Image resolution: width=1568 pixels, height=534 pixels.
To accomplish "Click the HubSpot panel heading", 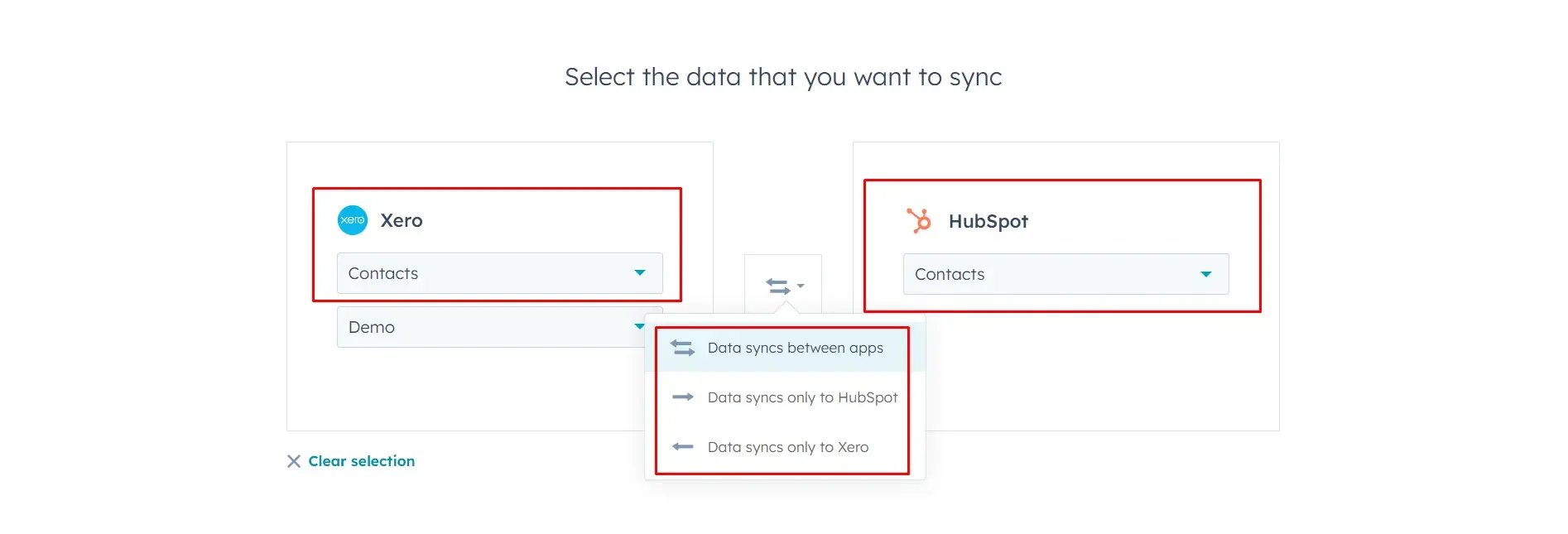I will tap(988, 220).
